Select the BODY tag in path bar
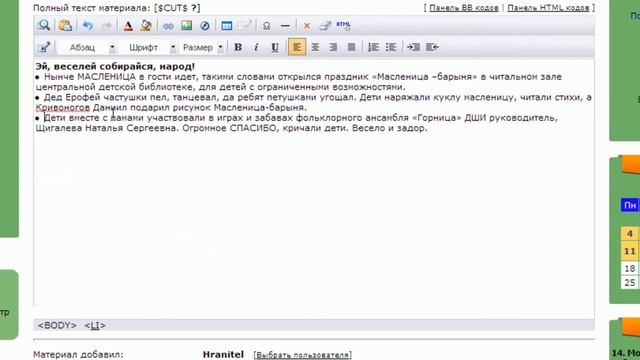 click(57, 325)
